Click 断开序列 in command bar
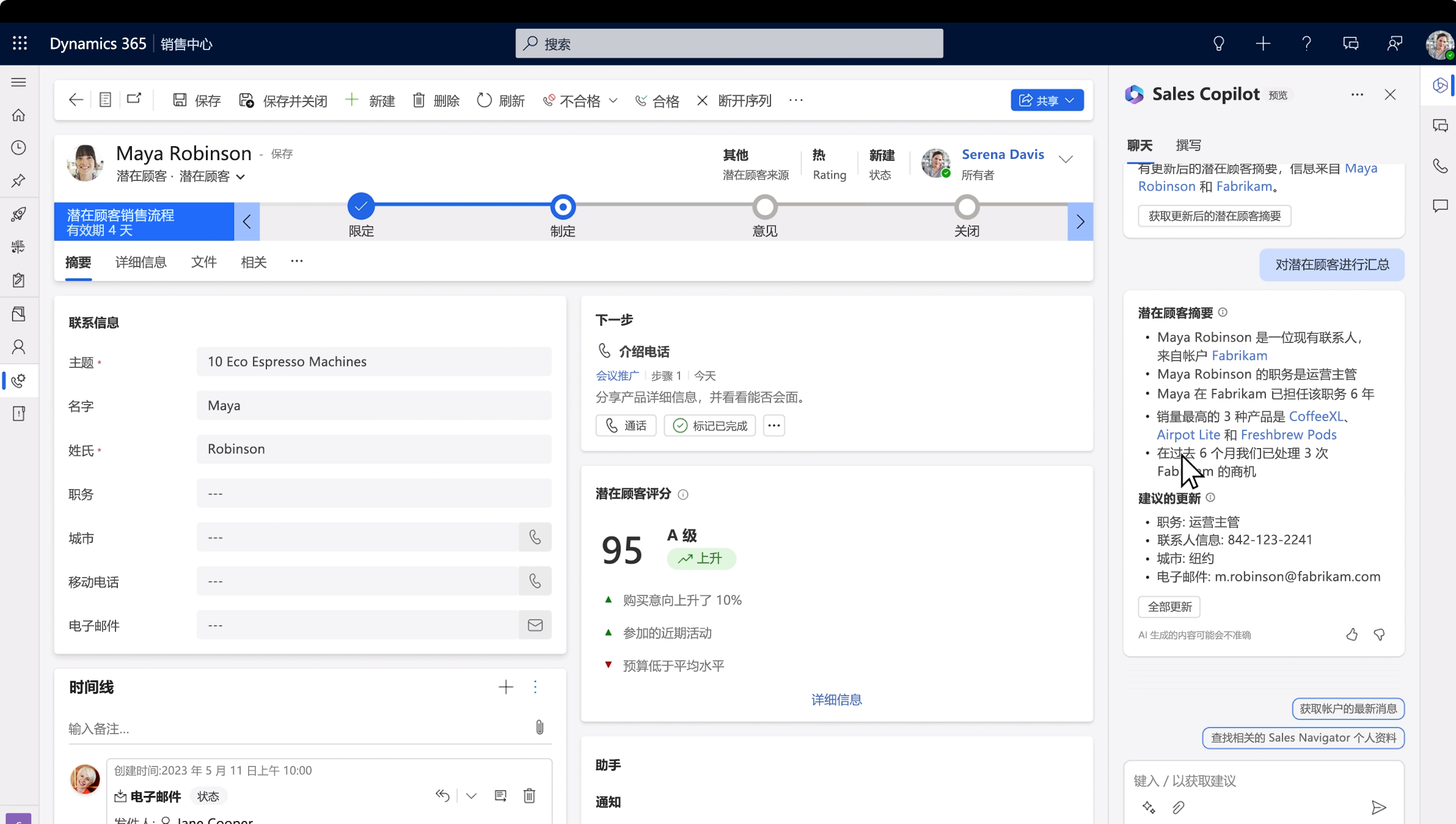Screen dimensions: 1456x824 [734, 100]
